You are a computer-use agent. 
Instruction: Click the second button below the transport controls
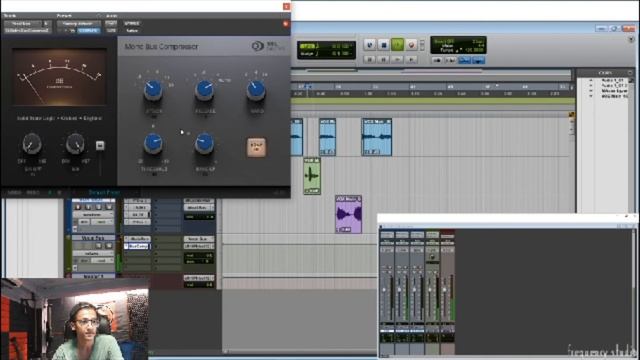pyautogui.click(x=384, y=60)
